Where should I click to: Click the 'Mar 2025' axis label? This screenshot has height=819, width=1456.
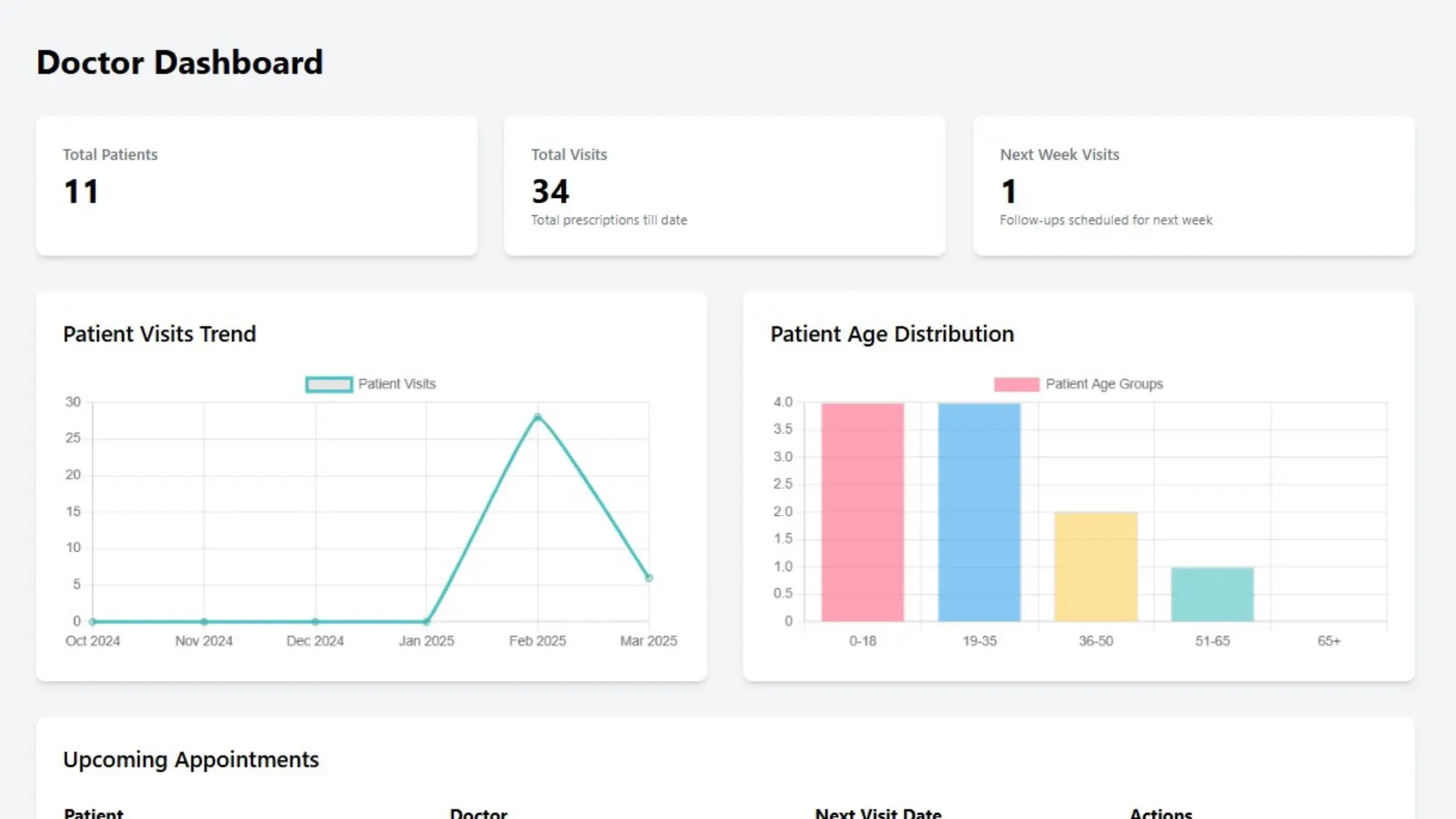point(648,641)
